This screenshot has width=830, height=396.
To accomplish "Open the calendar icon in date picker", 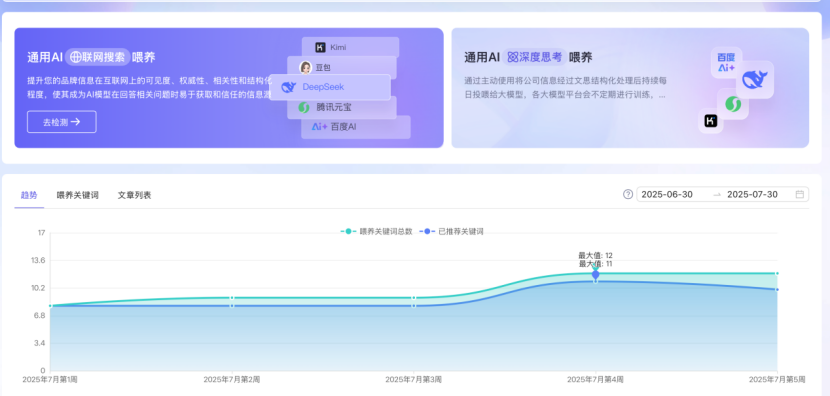I will click(799, 194).
